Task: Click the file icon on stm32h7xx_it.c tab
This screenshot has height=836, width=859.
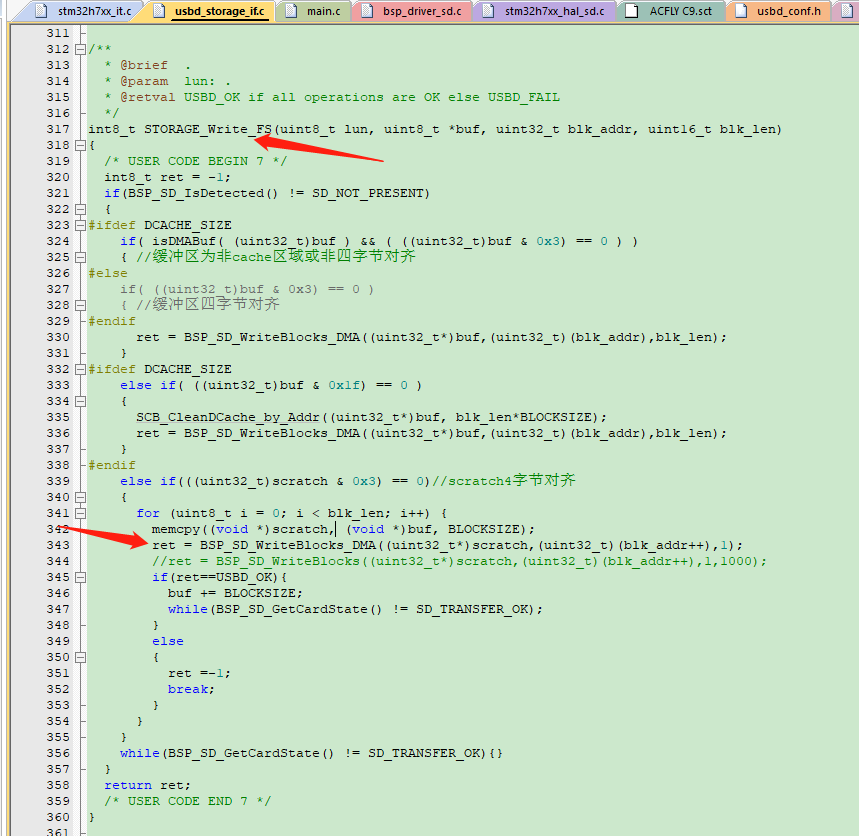Action: pyautogui.click(x=42, y=11)
